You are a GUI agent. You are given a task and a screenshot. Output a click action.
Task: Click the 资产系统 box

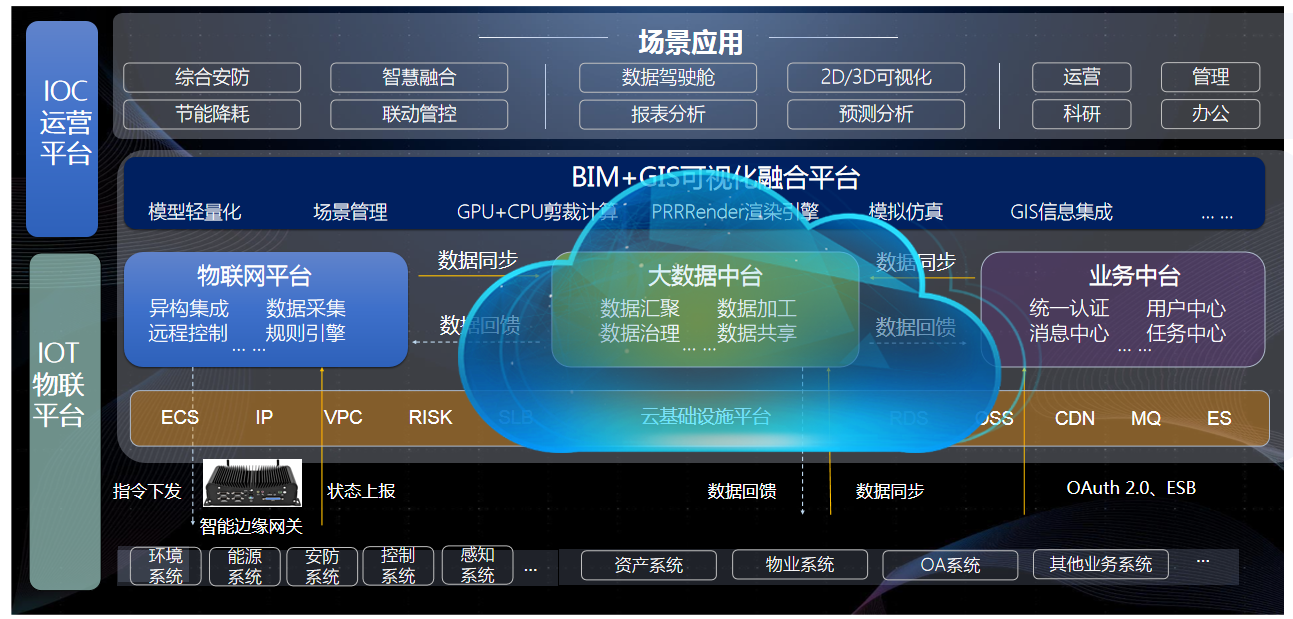pos(649,565)
